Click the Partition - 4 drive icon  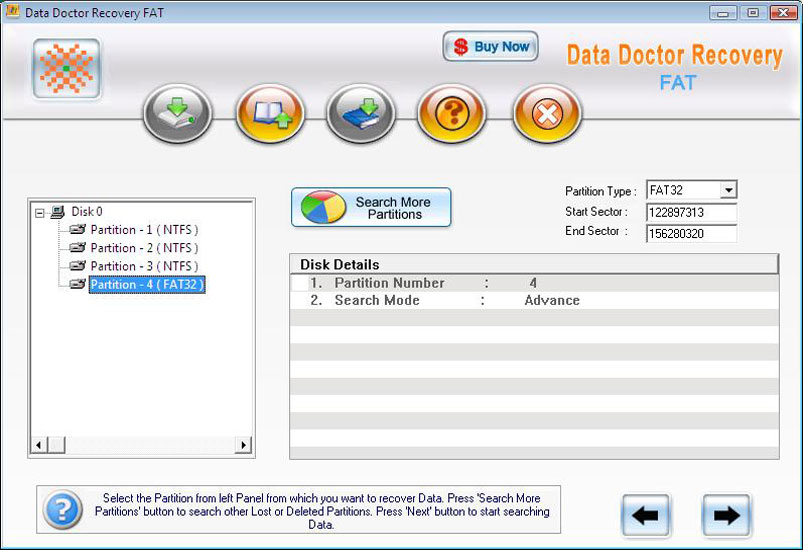pyautogui.click(x=77, y=284)
